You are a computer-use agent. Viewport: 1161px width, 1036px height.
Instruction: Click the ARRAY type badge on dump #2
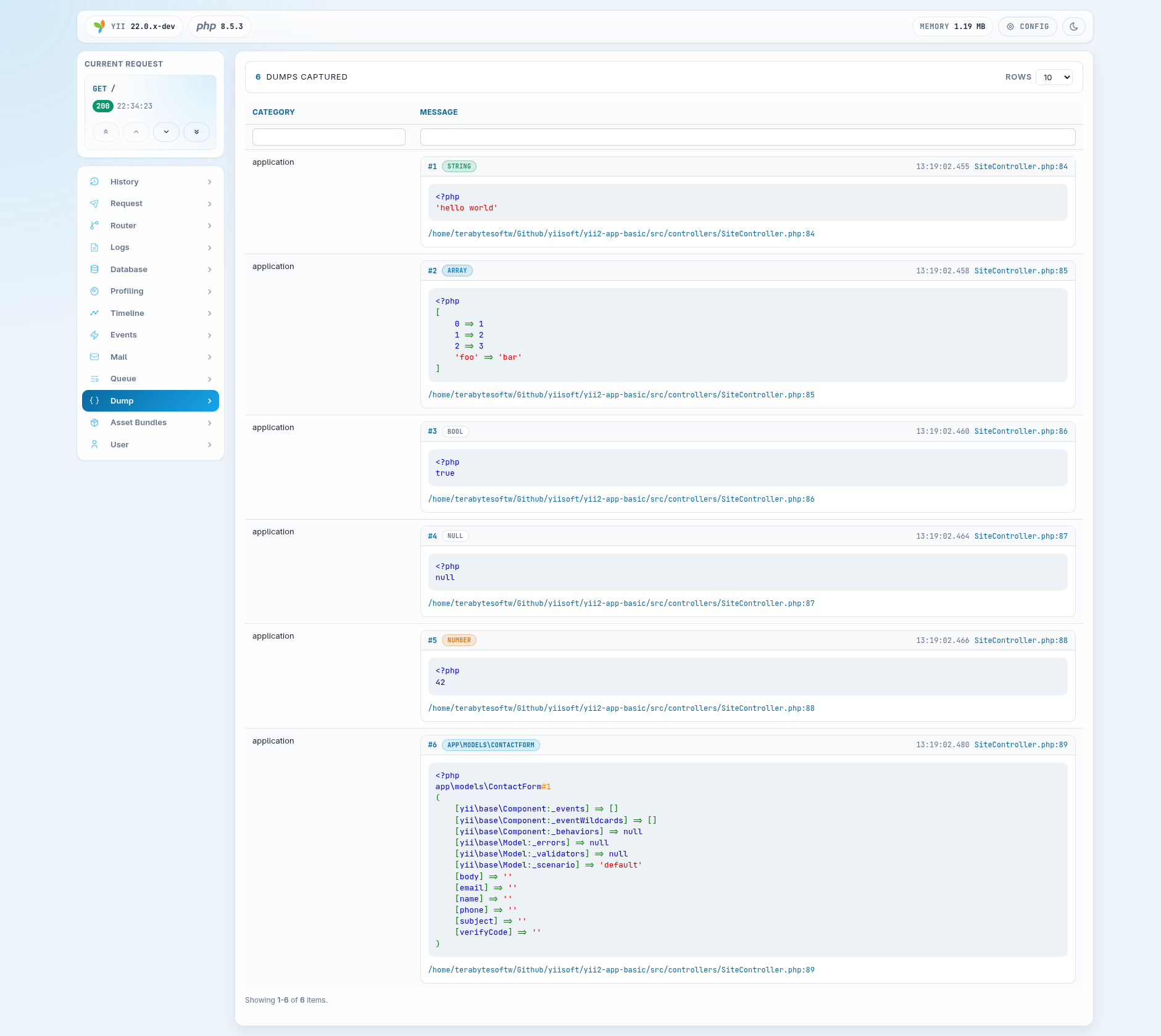(457, 271)
